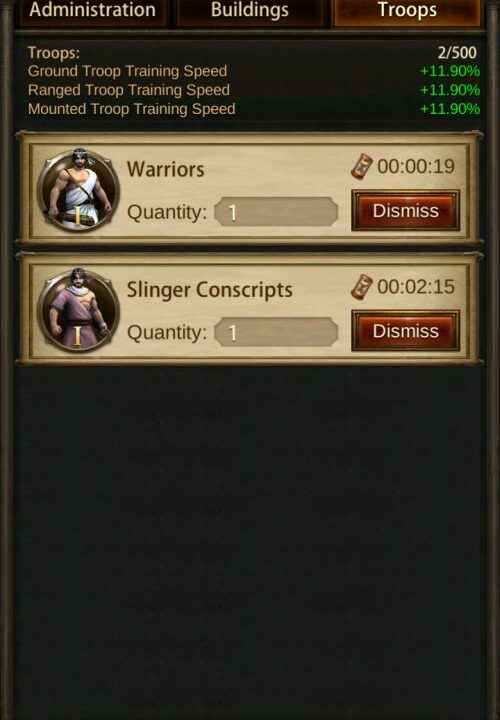Tap the tier I badge on Slinger portrait

[78, 336]
